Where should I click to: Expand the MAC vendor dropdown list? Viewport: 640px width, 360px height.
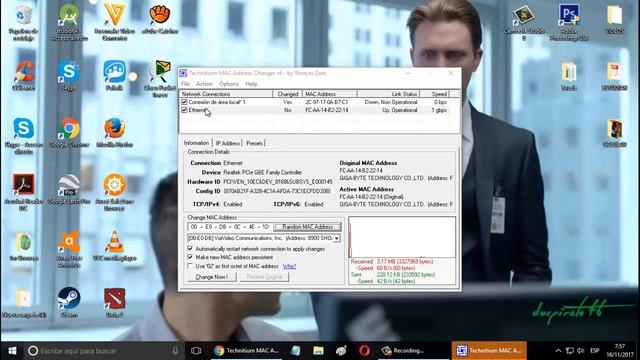337,238
